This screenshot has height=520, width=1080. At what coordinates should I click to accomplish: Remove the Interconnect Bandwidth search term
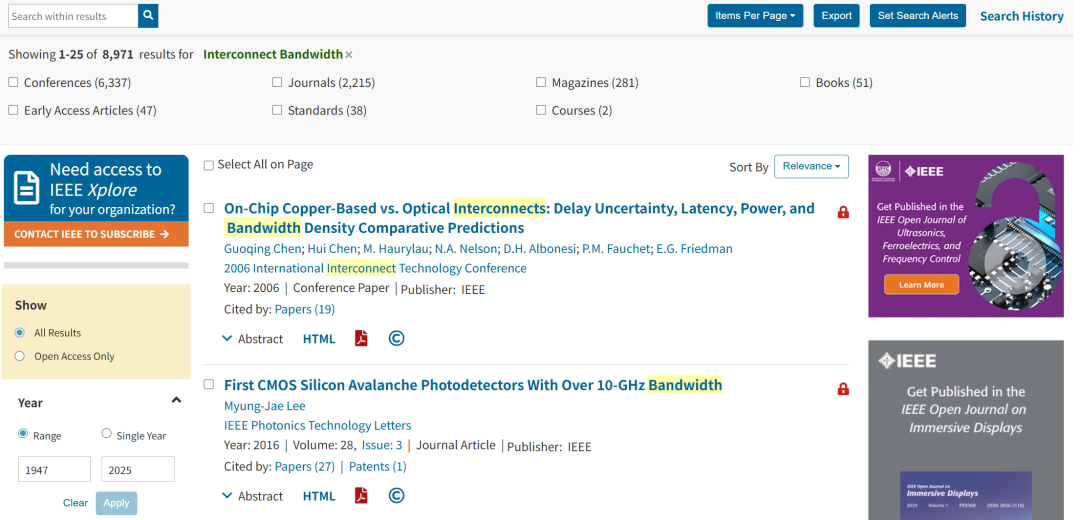click(x=349, y=54)
